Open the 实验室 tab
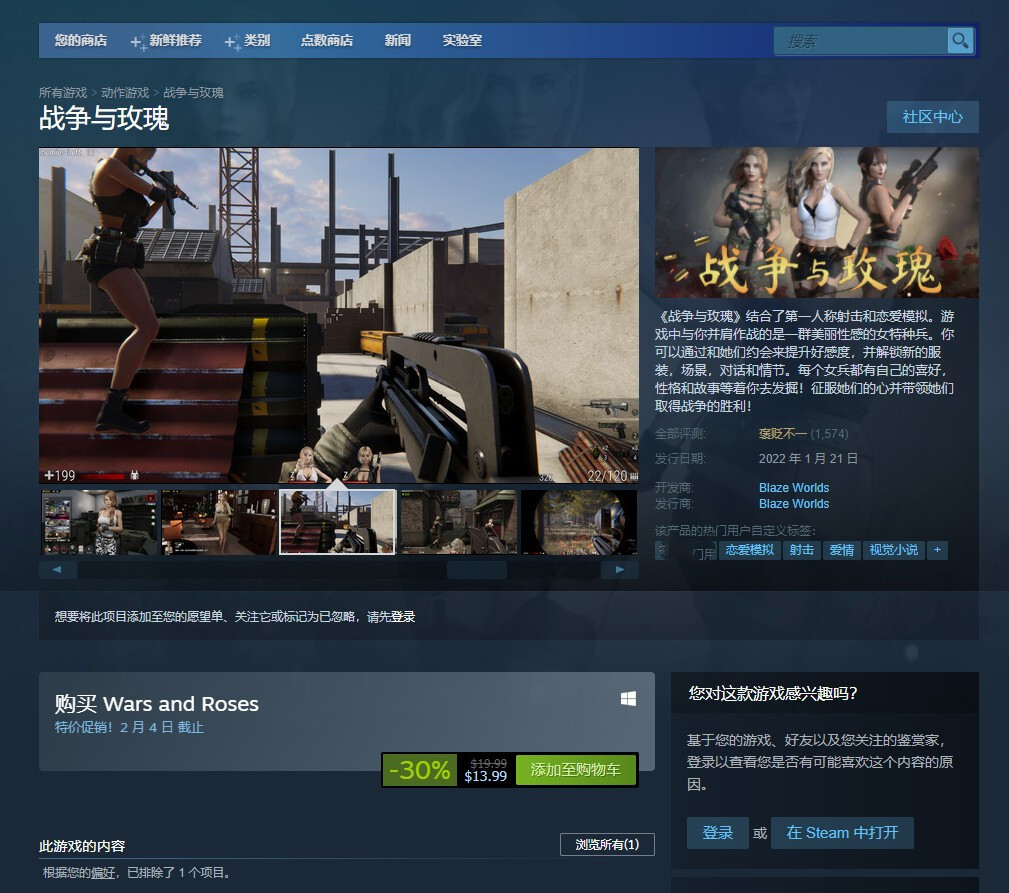1009x893 pixels. point(462,41)
